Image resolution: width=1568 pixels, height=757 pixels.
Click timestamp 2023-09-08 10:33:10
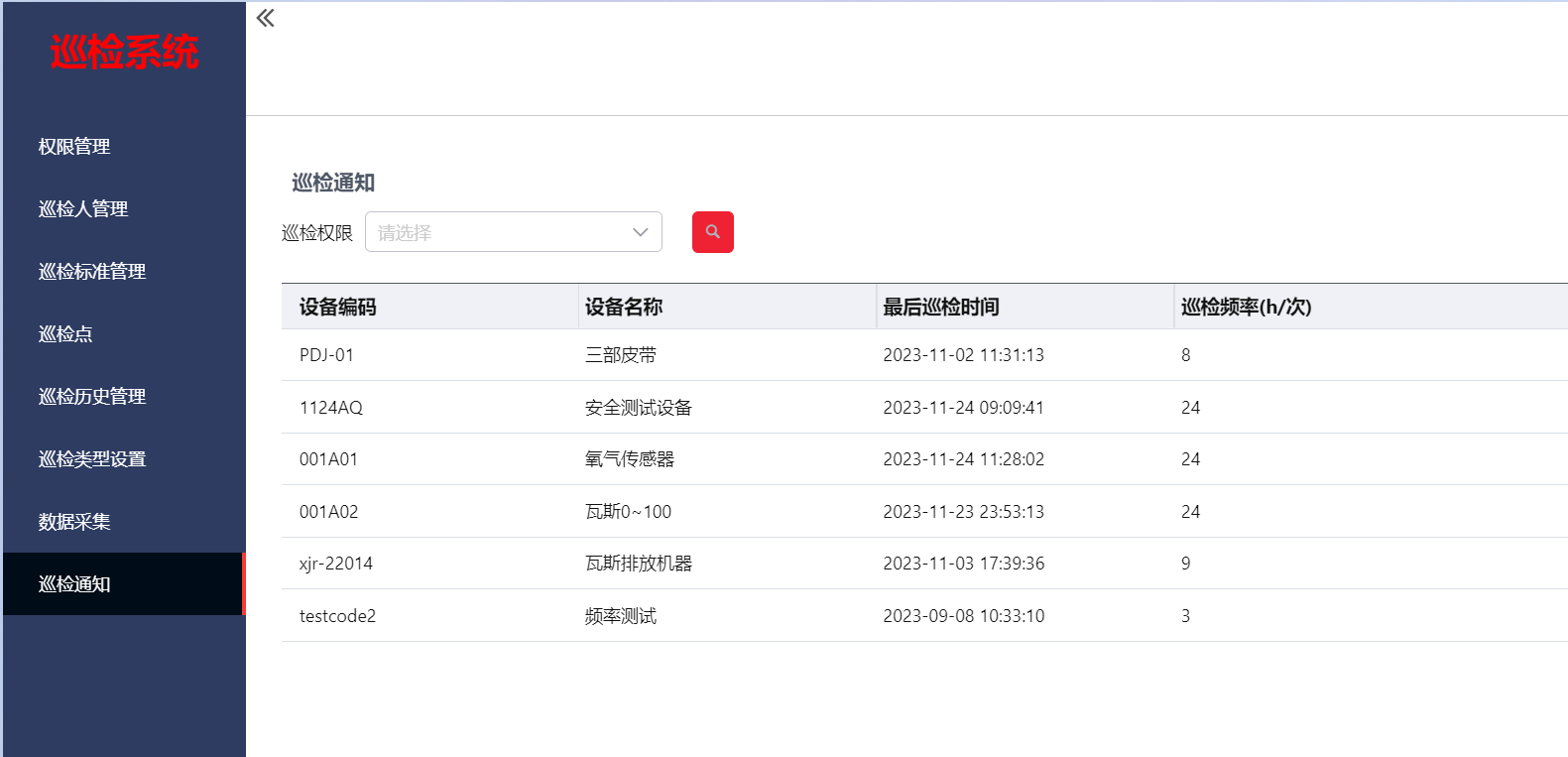[x=964, y=616]
